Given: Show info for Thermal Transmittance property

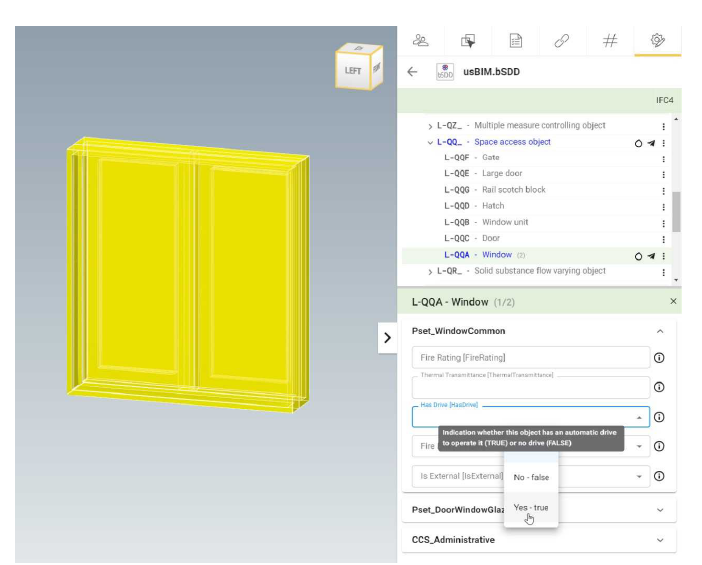Looking at the screenshot, I should point(659,387).
